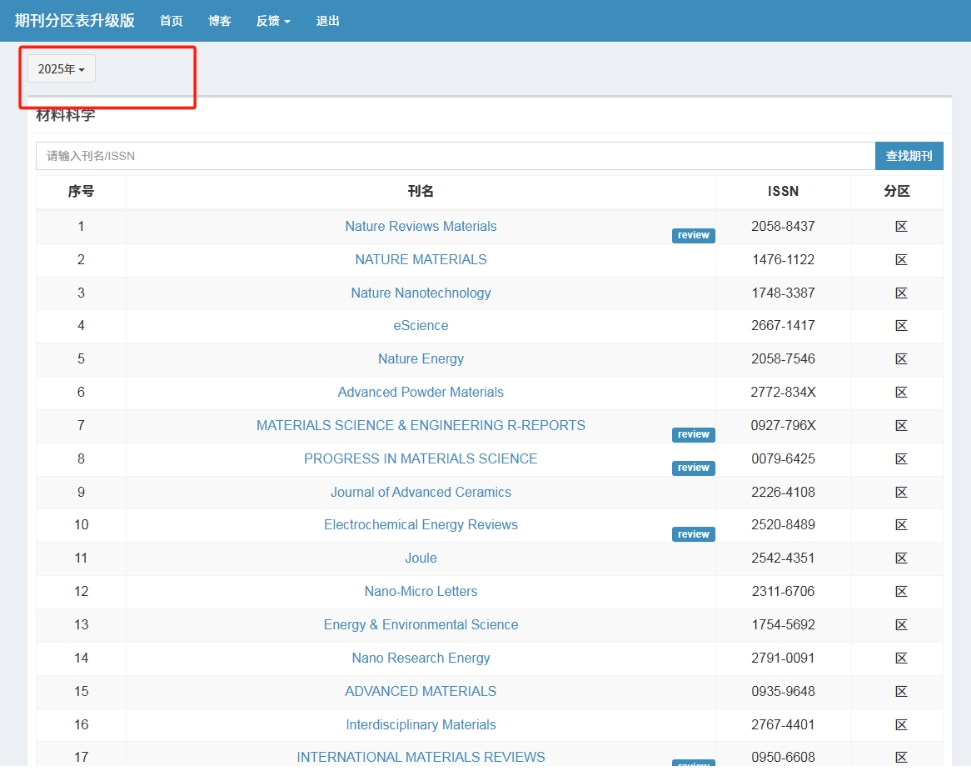Select the 区 icon in the Joule row

pyautogui.click(x=901, y=559)
